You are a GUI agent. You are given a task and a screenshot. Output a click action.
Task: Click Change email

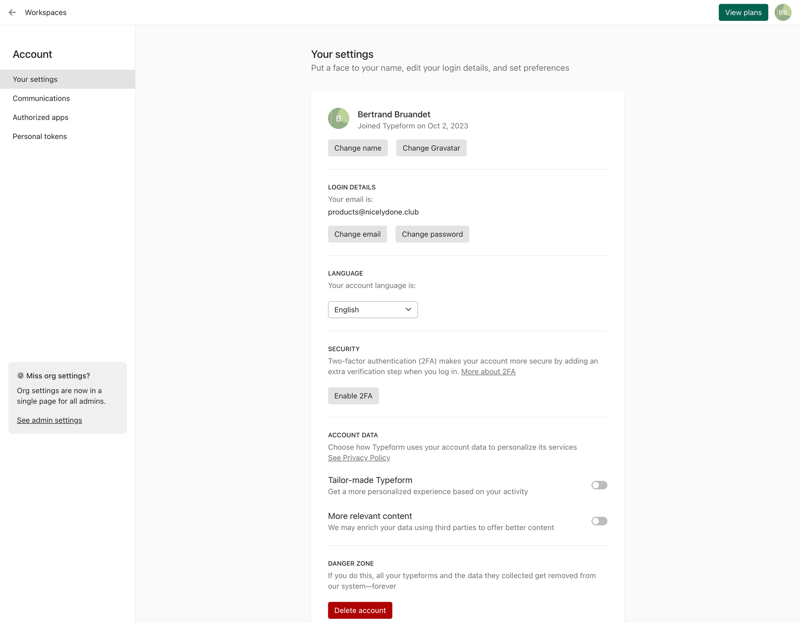pyautogui.click(x=357, y=233)
